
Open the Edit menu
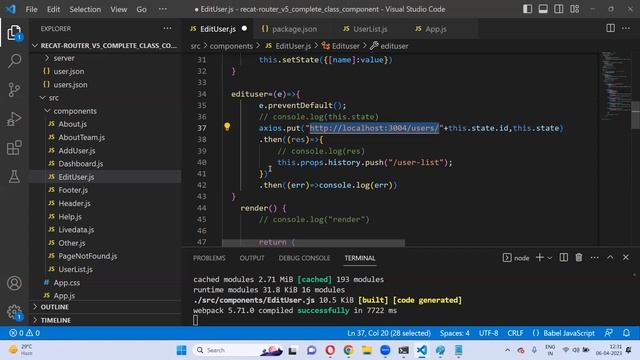click(x=53, y=9)
